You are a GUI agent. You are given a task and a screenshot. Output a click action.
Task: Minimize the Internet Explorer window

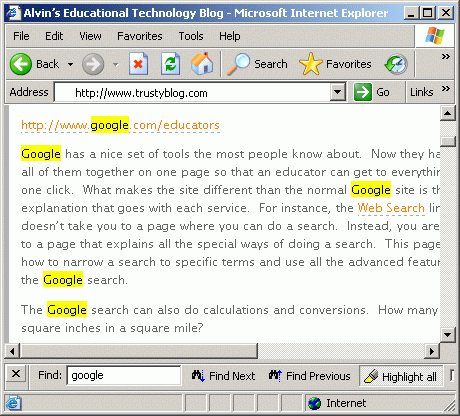coord(412,13)
